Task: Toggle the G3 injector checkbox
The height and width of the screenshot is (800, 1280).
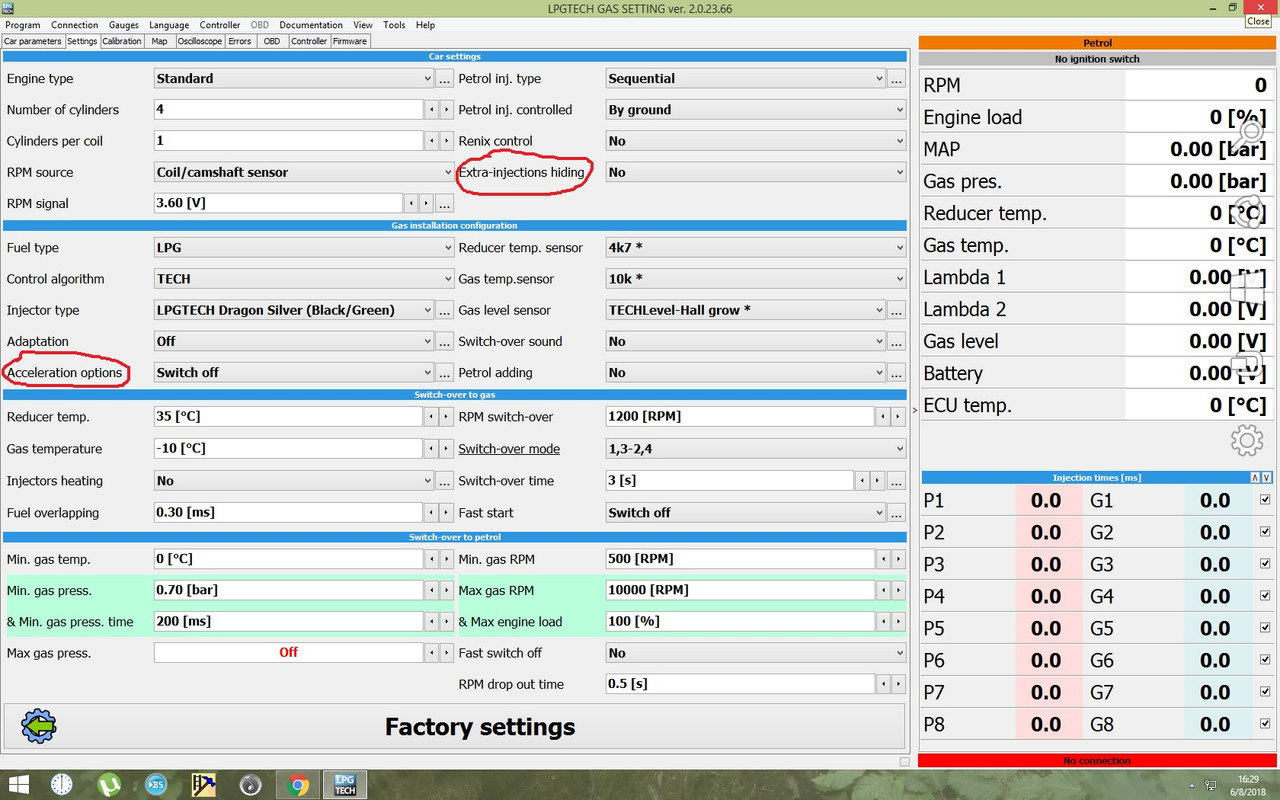Action: 1265,564
